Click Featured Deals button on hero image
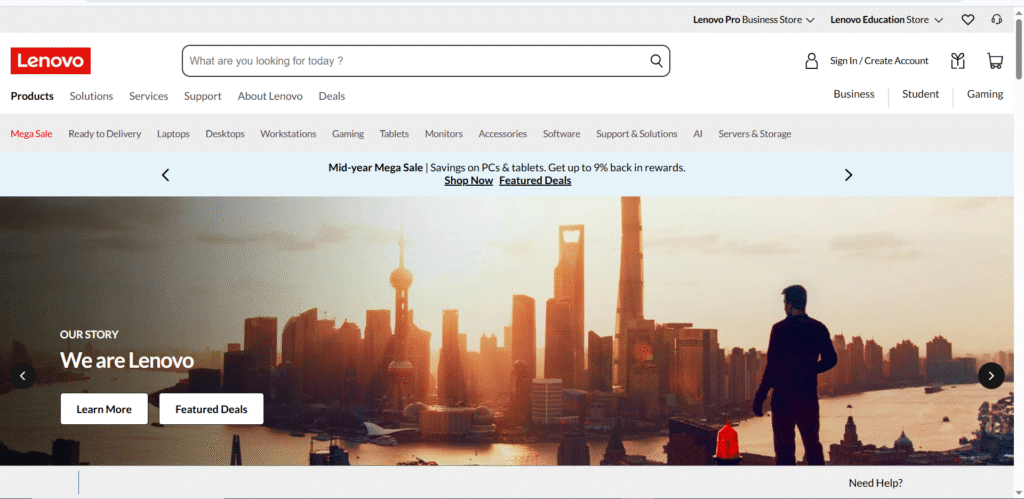1024x499 pixels. [x=211, y=409]
